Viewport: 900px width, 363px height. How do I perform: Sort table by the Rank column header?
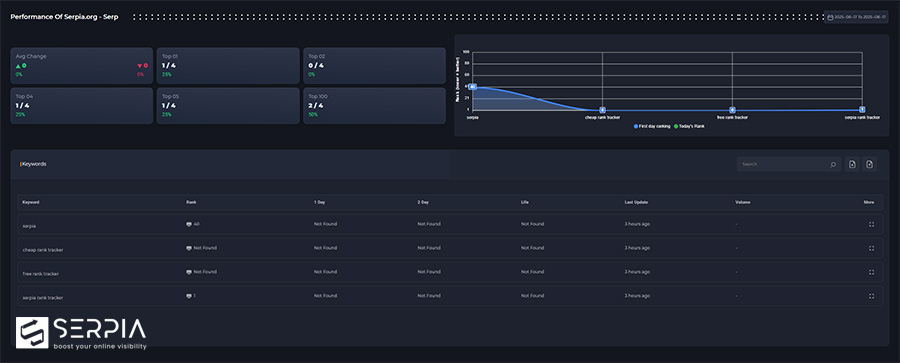pyautogui.click(x=191, y=202)
